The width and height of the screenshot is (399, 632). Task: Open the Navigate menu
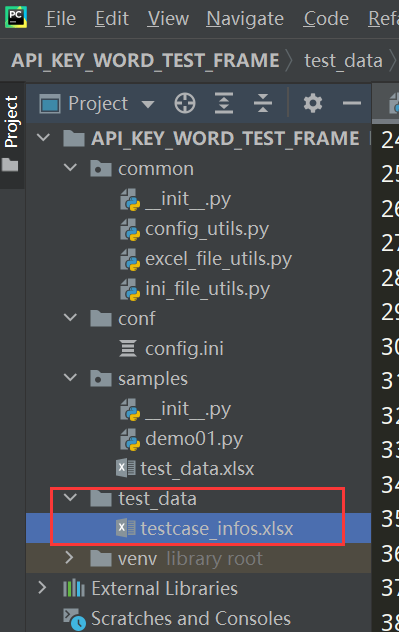pyautogui.click(x=245, y=19)
